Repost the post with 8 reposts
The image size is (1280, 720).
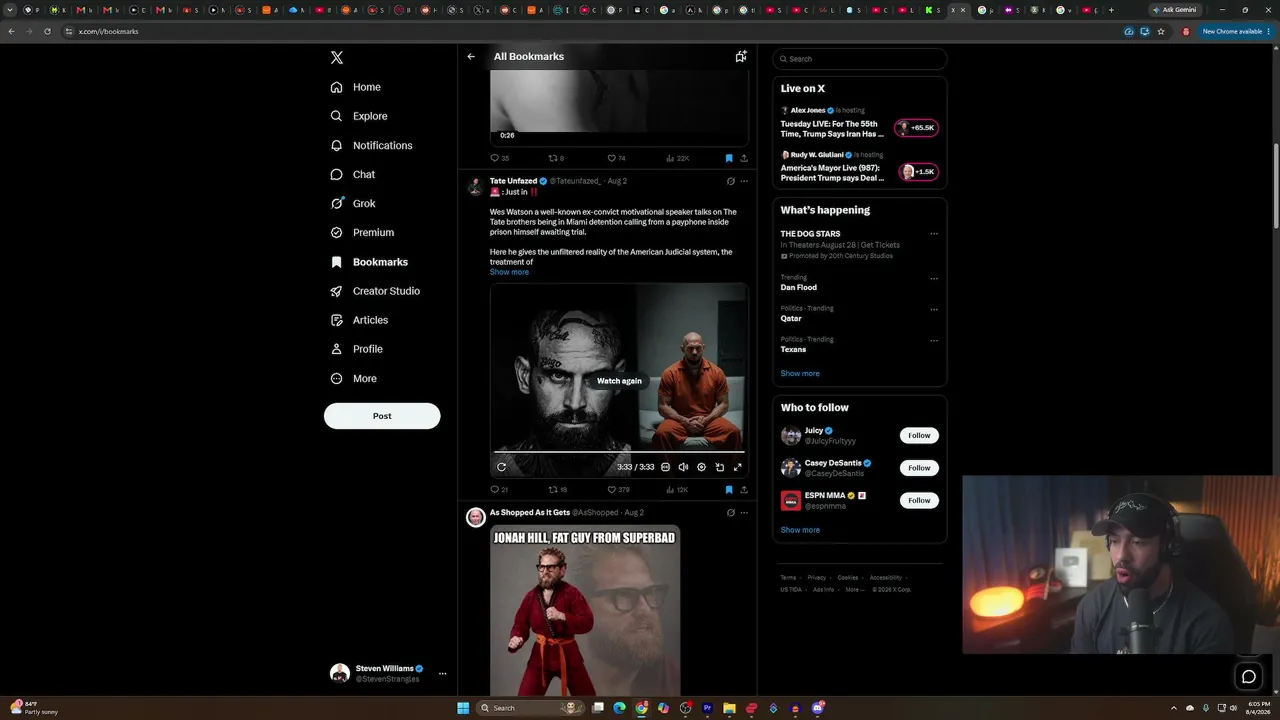tap(556, 158)
